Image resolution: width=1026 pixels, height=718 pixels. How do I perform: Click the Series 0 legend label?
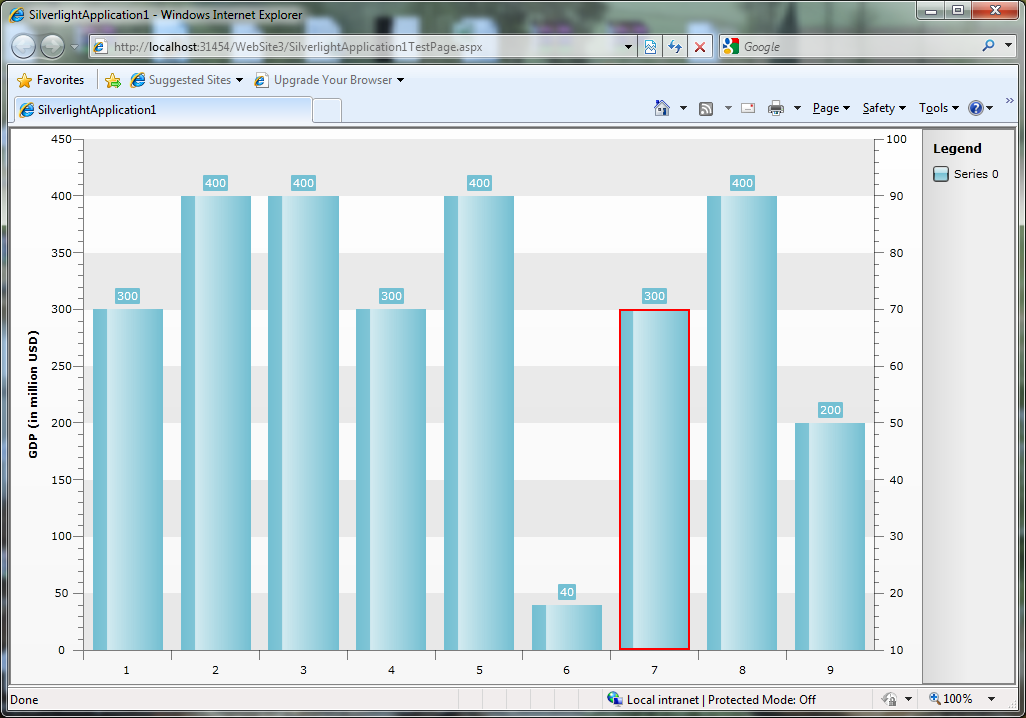(976, 174)
